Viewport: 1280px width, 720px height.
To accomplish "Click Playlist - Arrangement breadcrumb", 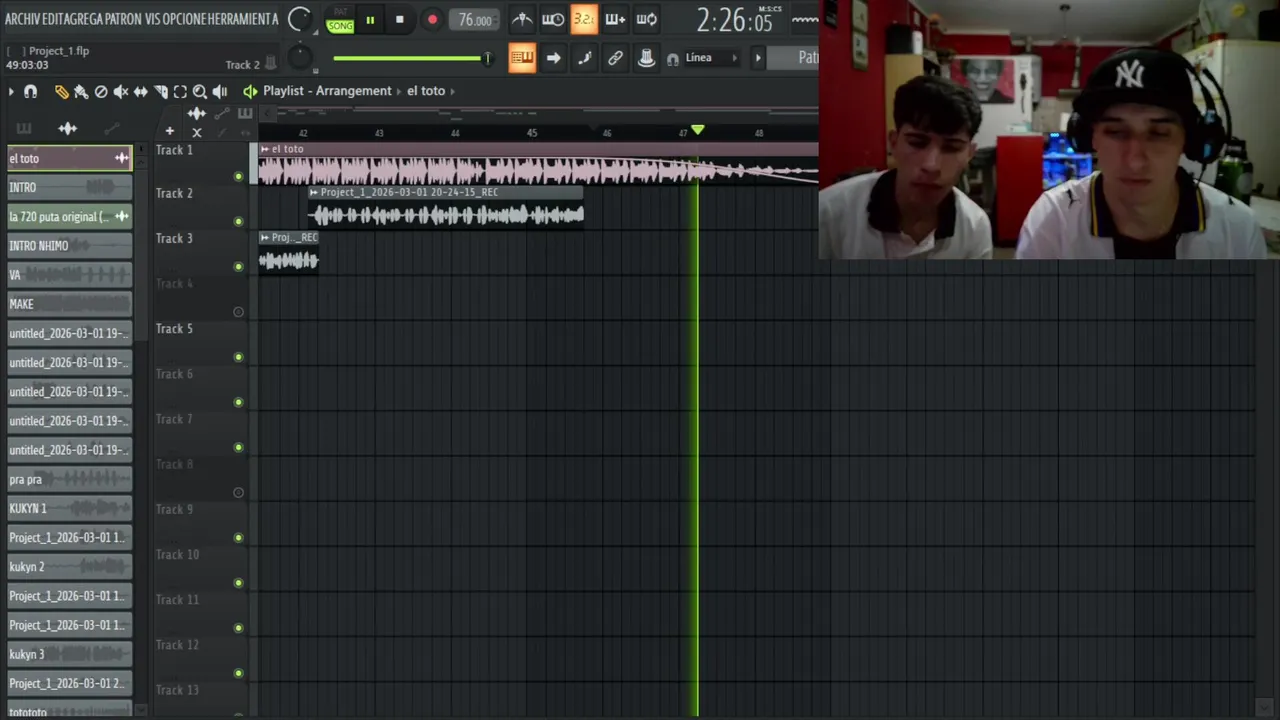I will 327,91.
